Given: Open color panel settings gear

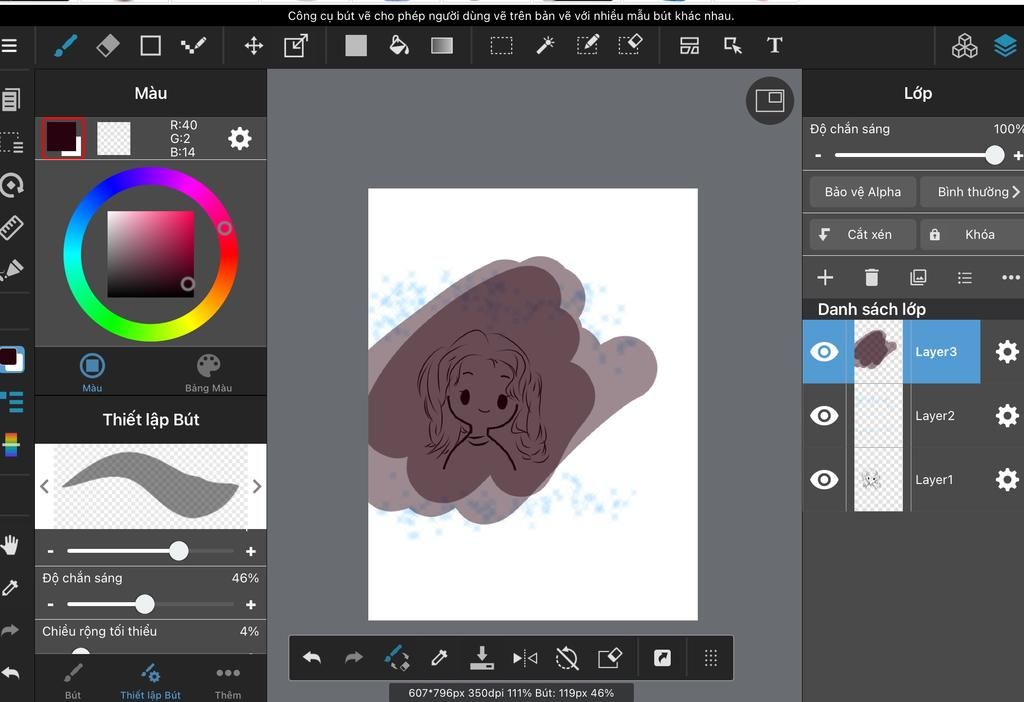Looking at the screenshot, I should (240, 138).
